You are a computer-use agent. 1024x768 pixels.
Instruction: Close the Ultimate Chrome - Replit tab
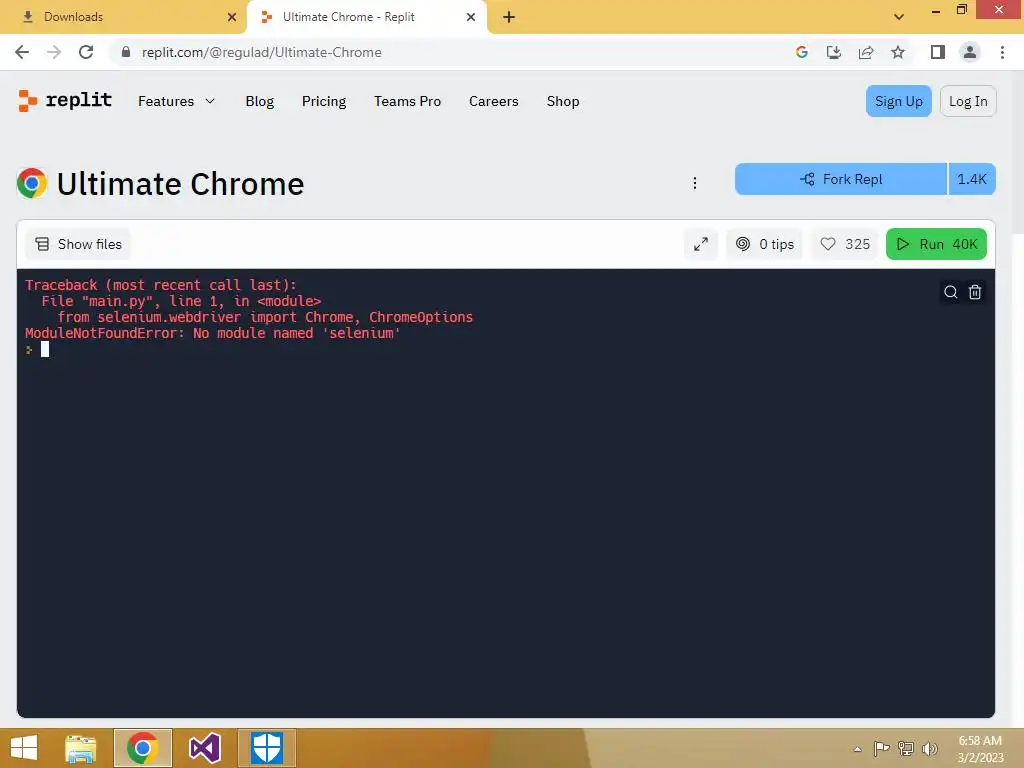pyautogui.click(x=471, y=17)
